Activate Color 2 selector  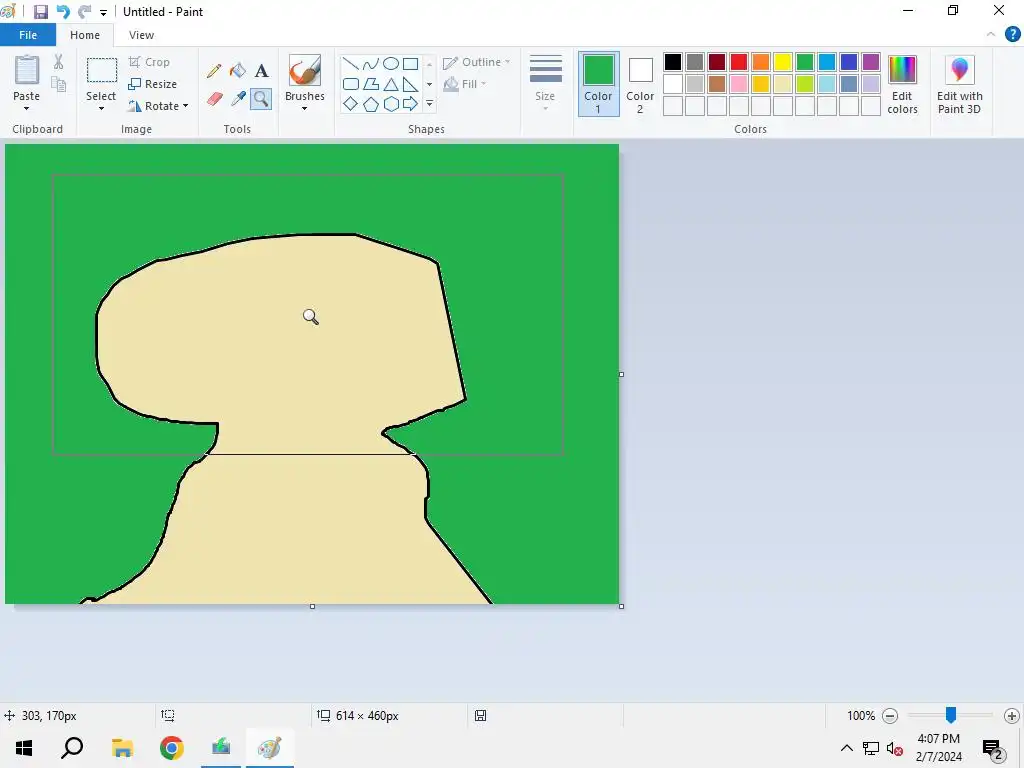click(640, 84)
